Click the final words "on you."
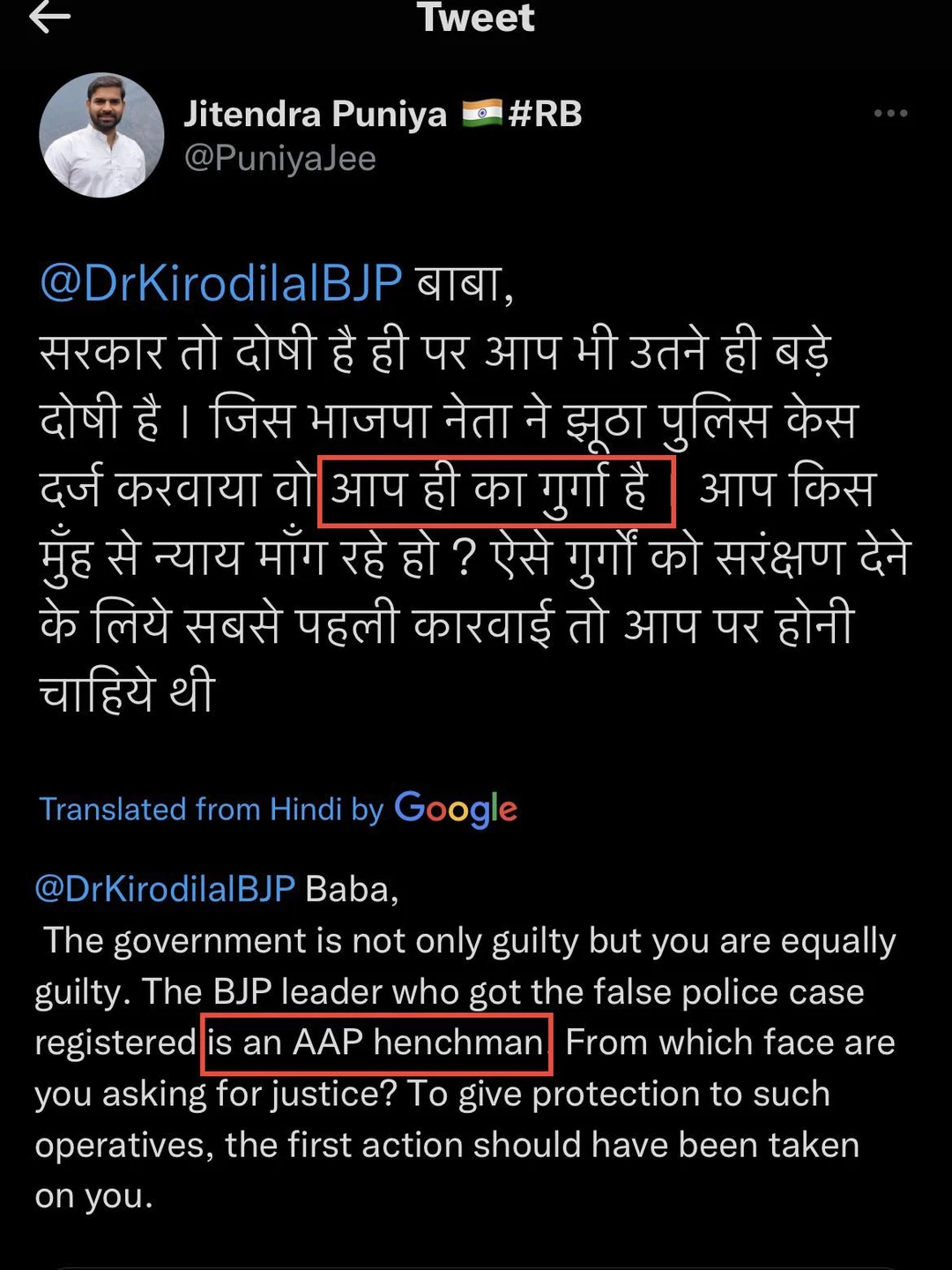This screenshot has height=1270, width=952. click(x=93, y=1196)
